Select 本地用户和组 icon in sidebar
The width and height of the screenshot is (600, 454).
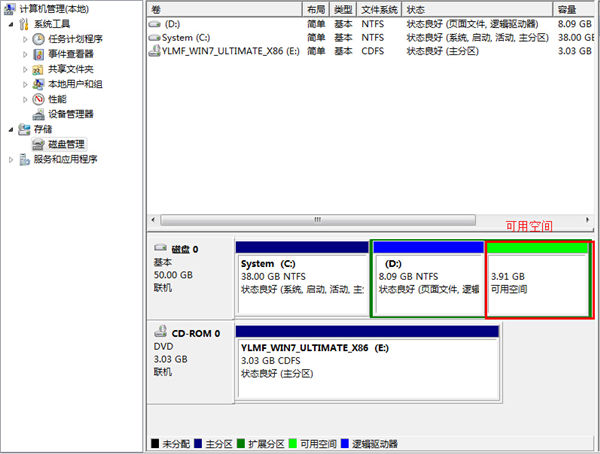(39, 84)
